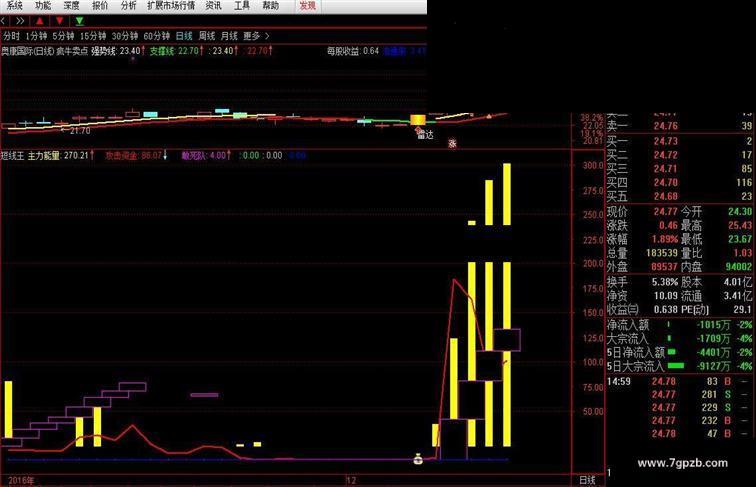Click the 大宗流入 row

point(679,339)
